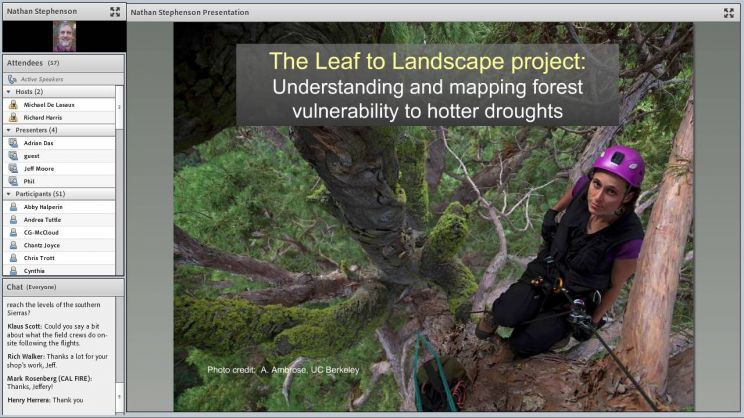
Task: Click host icon beside Richard Harris
Action: tap(13, 117)
